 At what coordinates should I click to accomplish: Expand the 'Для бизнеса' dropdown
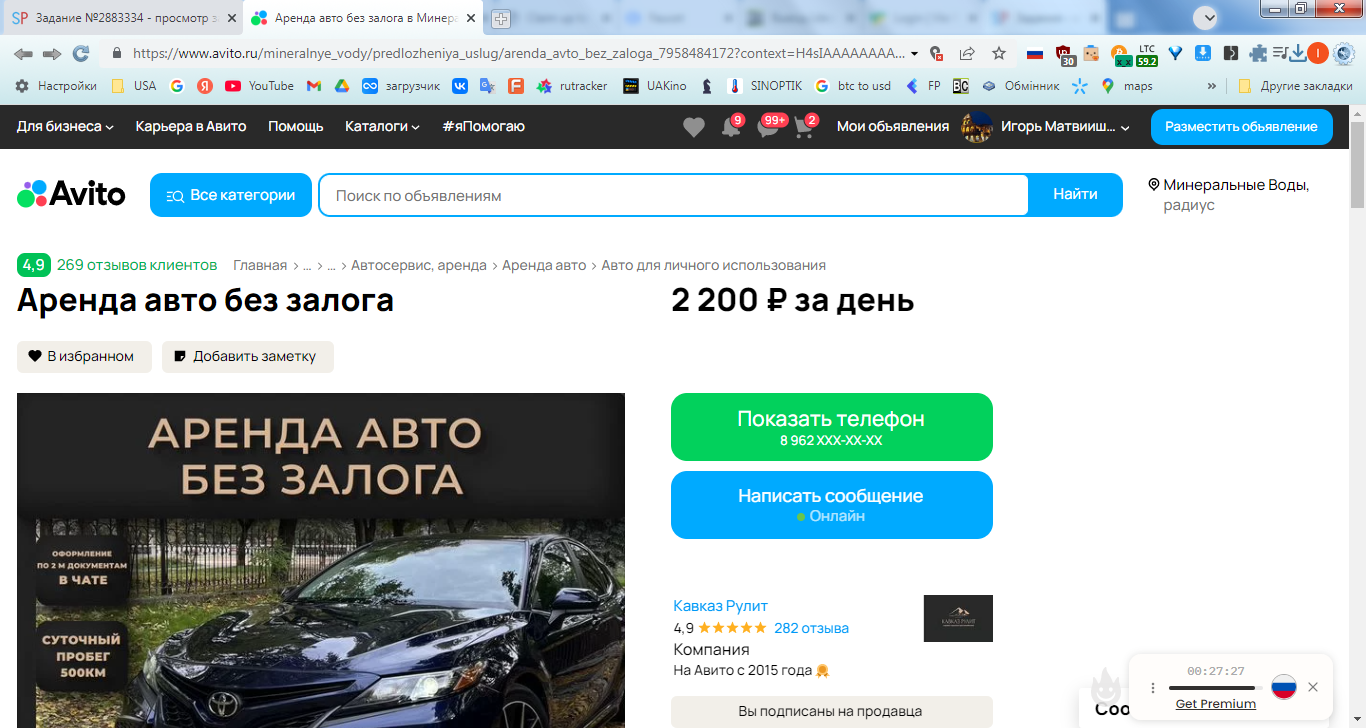click(x=65, y=126)
